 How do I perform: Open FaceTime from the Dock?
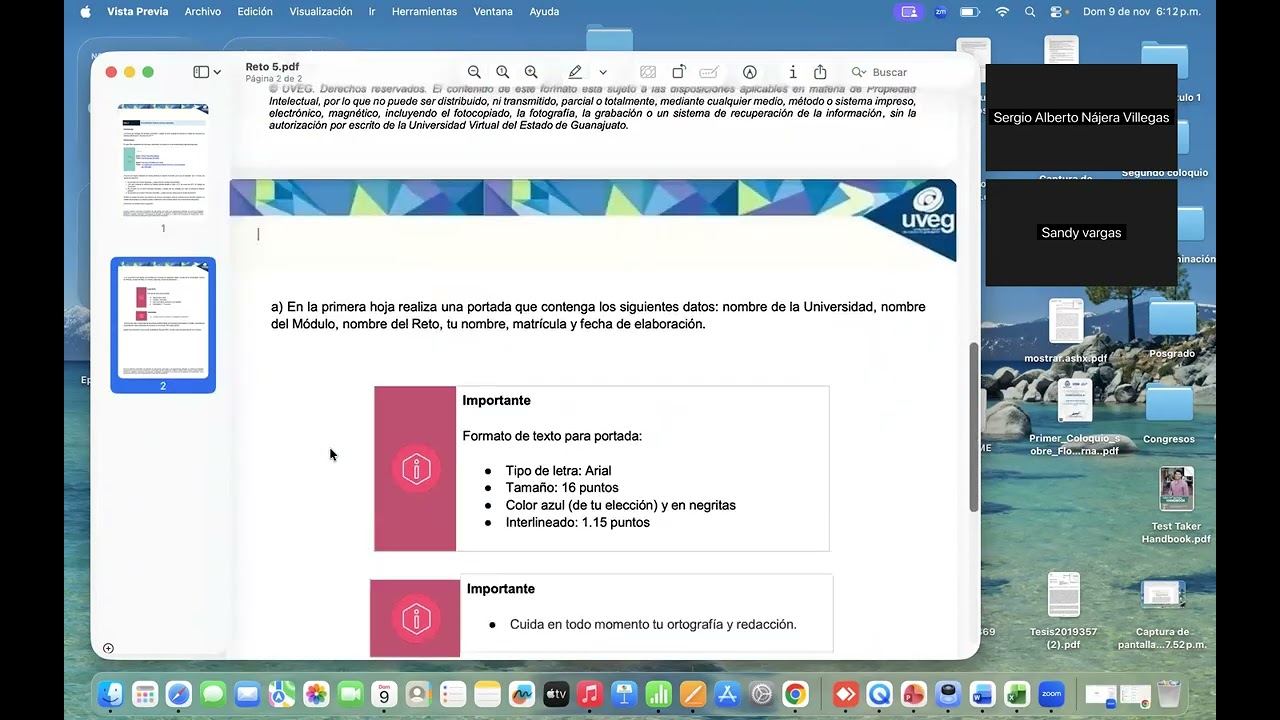[x=350, y=694]
